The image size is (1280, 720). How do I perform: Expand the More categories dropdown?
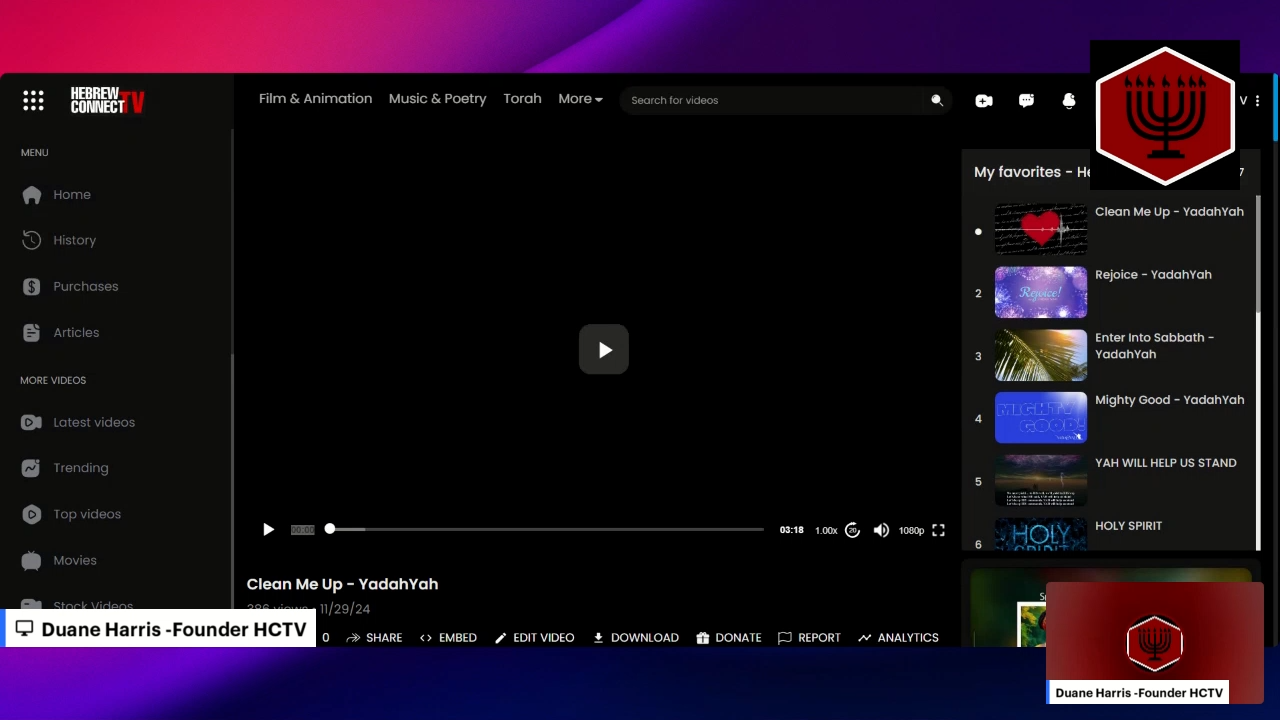point(580,99)
